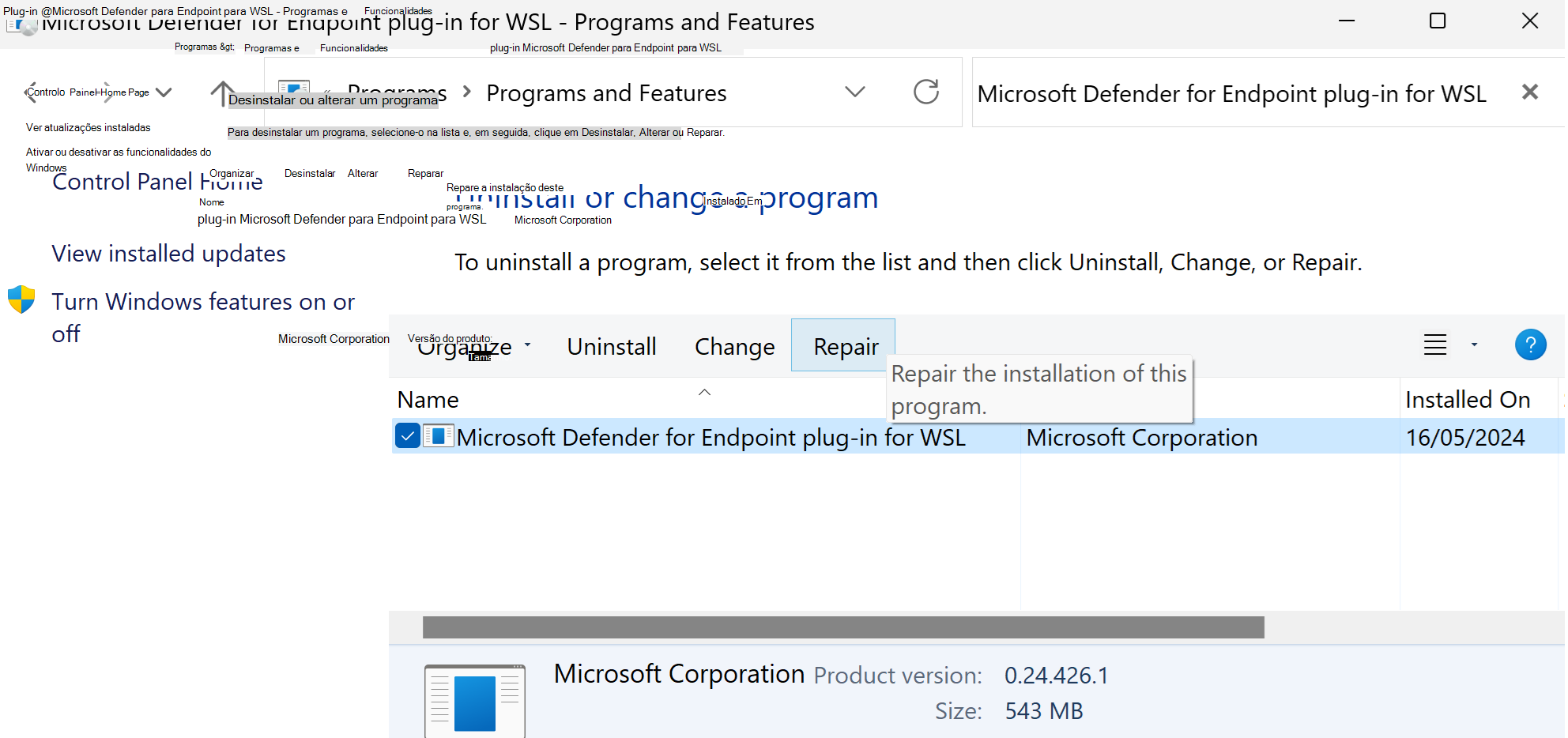Viewport: 1568px width, 738px height.
Task: Click the large program icon in details pane
Action: [475, 702]
